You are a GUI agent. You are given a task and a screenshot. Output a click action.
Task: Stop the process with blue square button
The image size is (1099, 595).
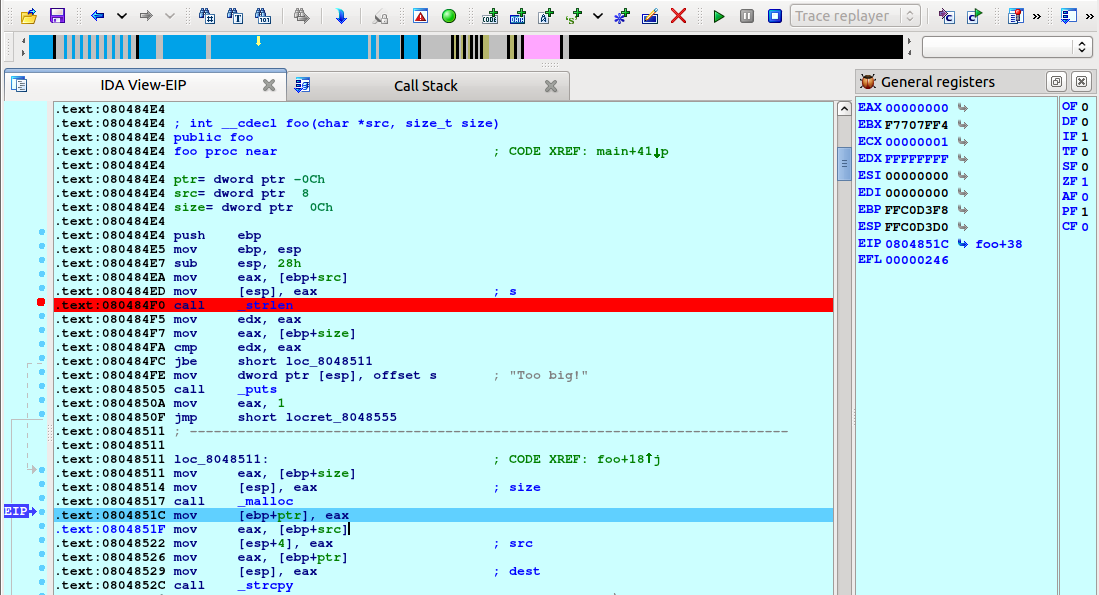pos(775,16)
